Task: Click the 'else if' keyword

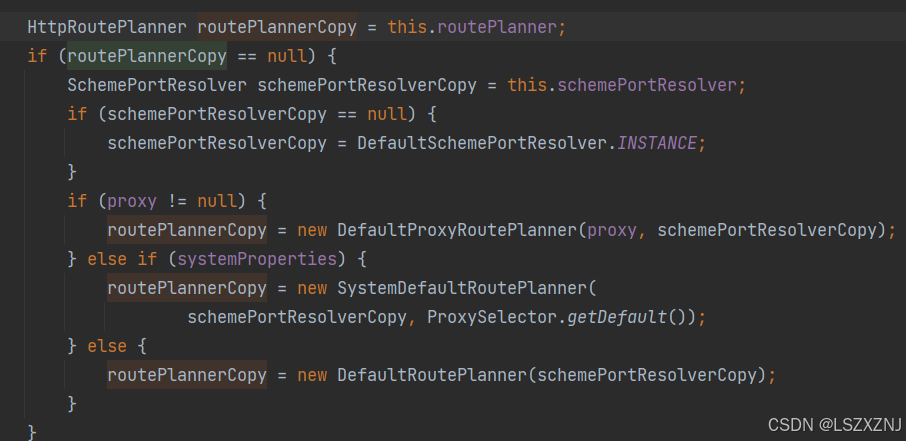Action: pos(122,259)
